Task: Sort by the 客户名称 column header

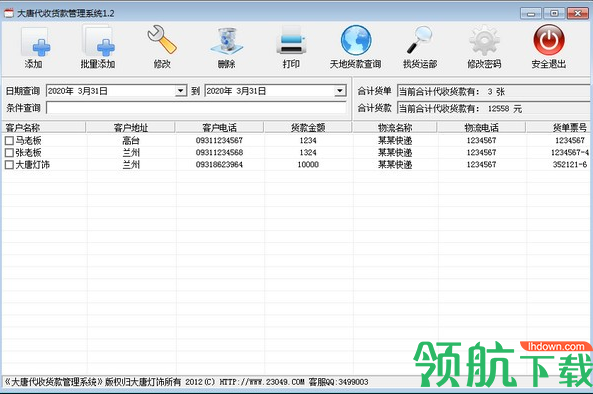Action: click(x=44, y=127)
